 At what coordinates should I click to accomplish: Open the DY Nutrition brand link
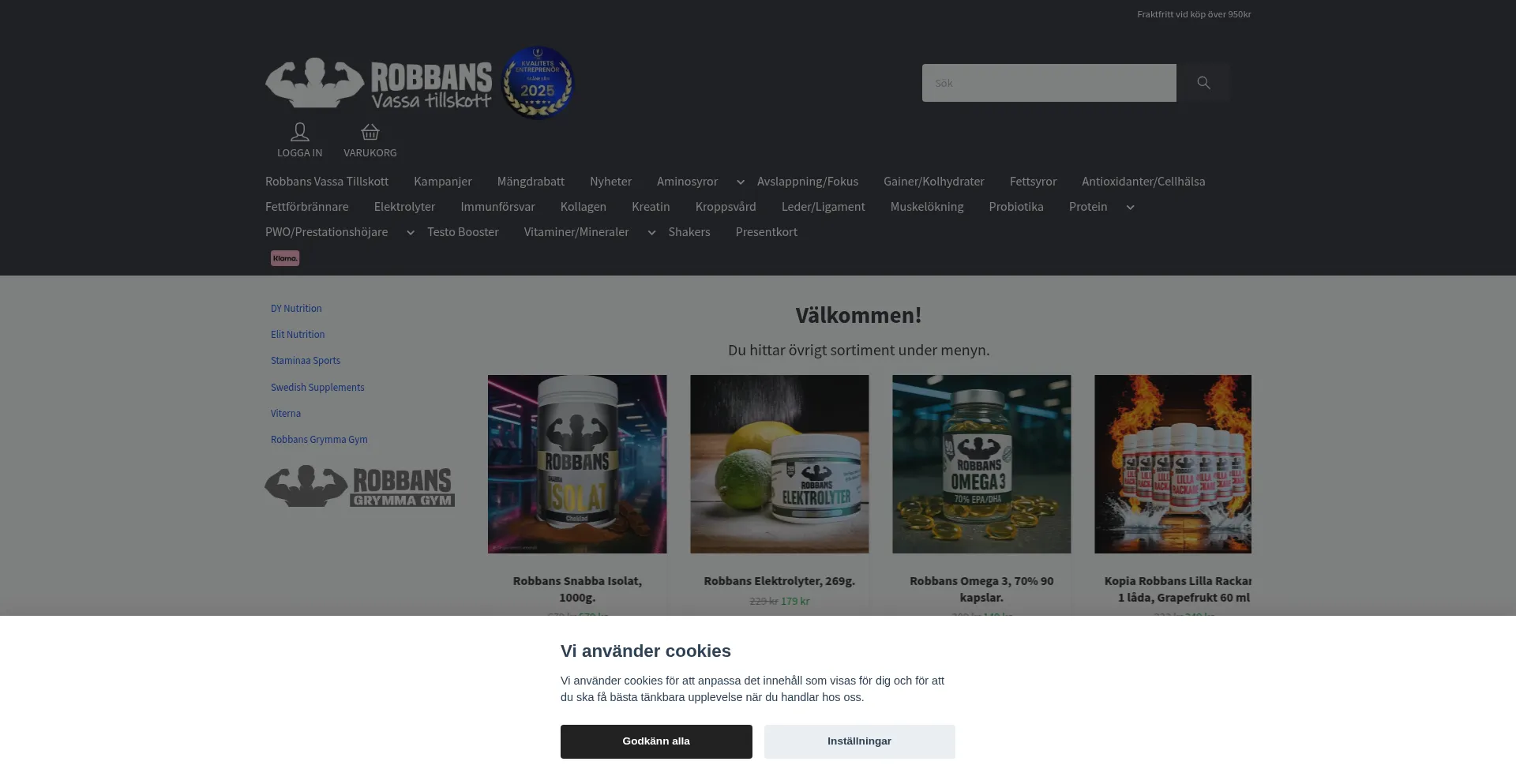296,309
